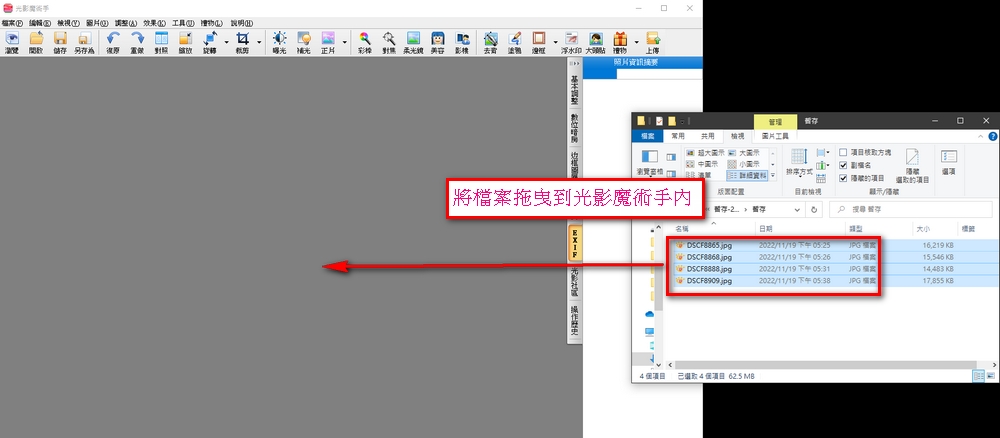Click the 選項 options button in ribbon

tap(948, 162)
